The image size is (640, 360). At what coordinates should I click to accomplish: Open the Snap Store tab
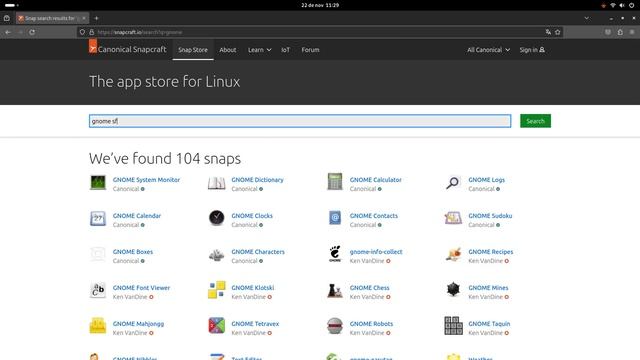point(193,50)
